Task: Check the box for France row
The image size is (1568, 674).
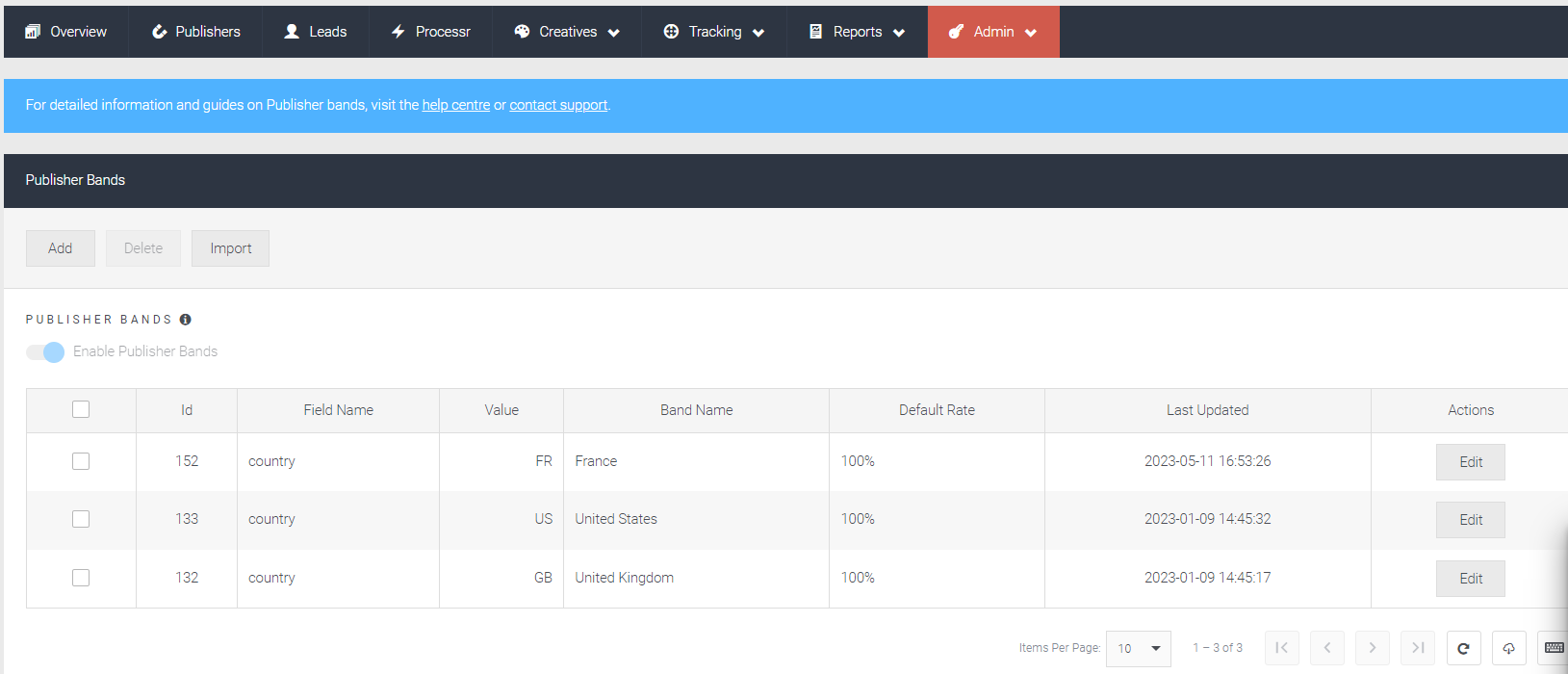Action: 81,461
